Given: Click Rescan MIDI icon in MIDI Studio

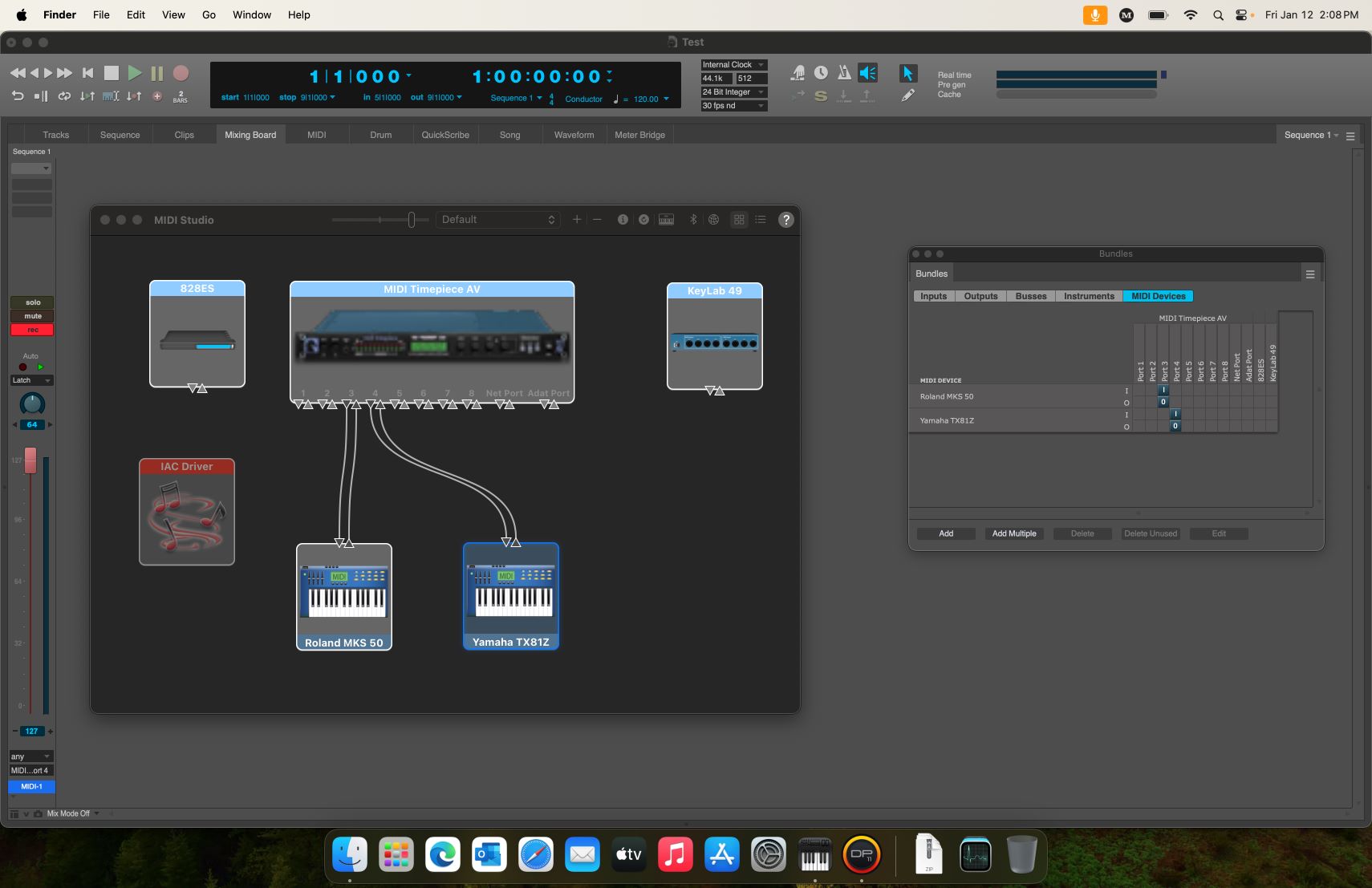Looking at the screenshot, I should [x=643, y=219].
